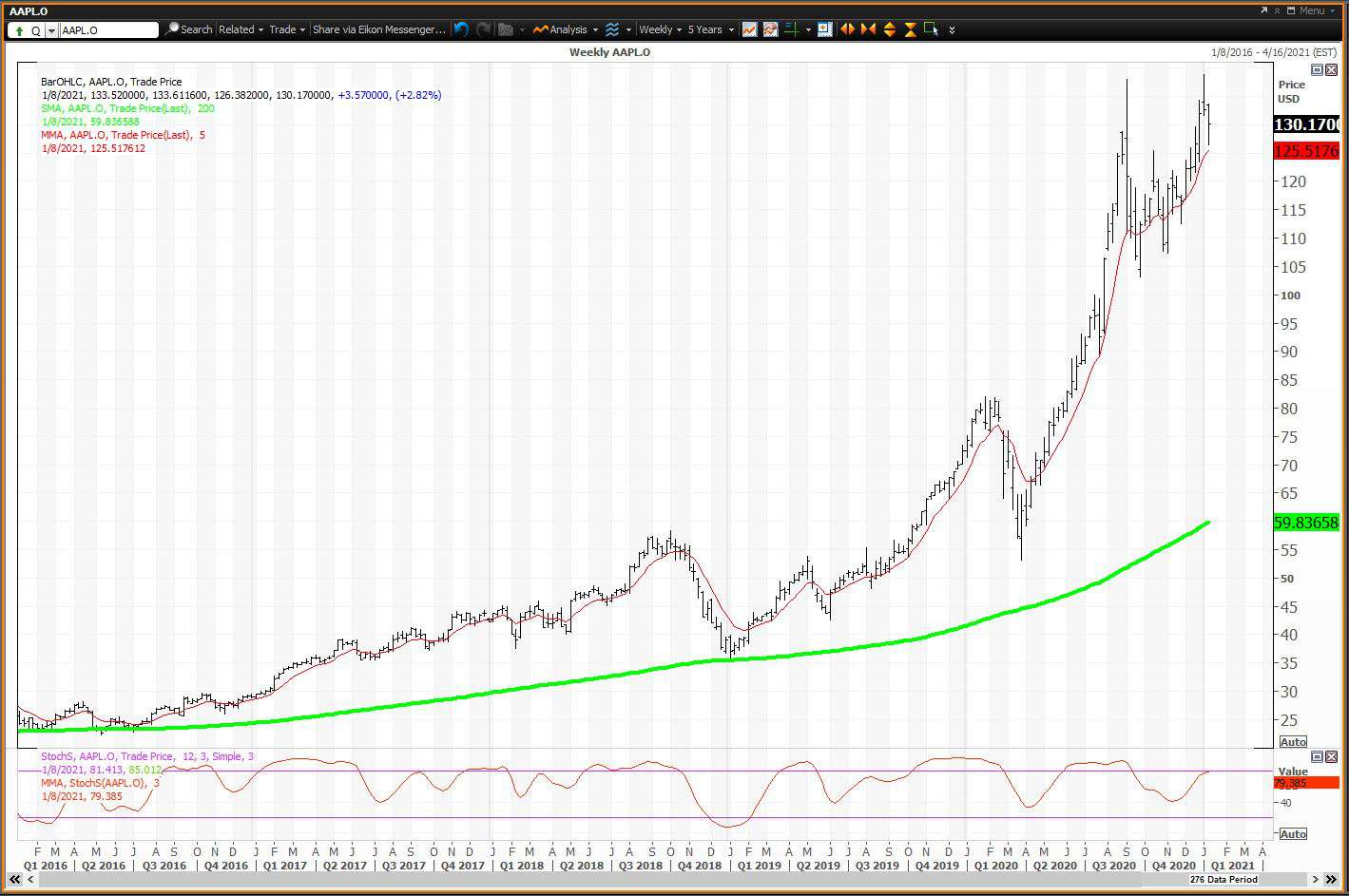Viewport: 1349px width, 896px height.
Task: Maximize the stochastic pane
Action: (1318, 756)
